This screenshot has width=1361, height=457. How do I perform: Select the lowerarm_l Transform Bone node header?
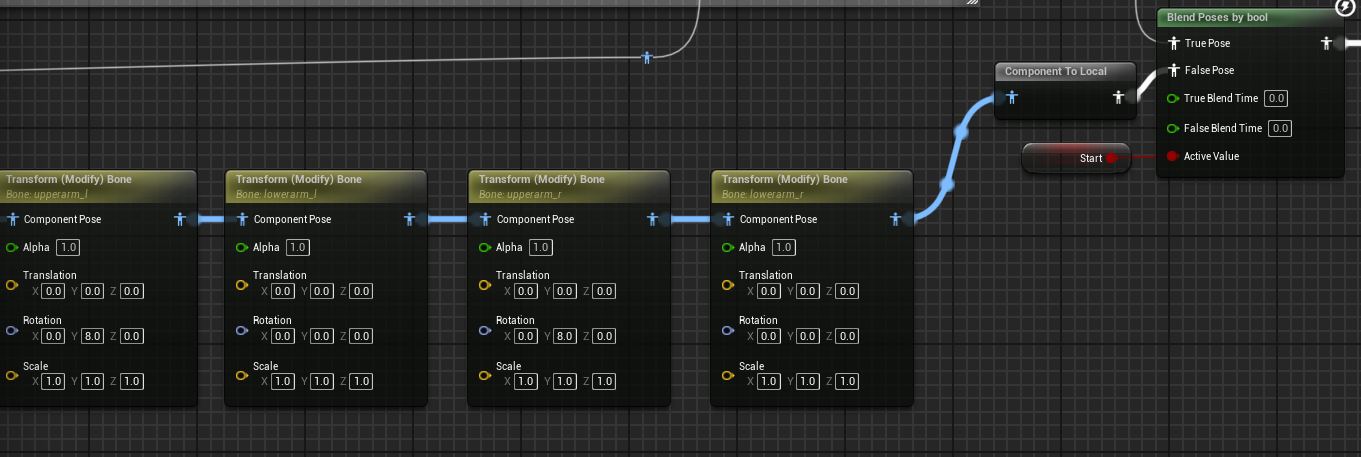coord(326,185)
